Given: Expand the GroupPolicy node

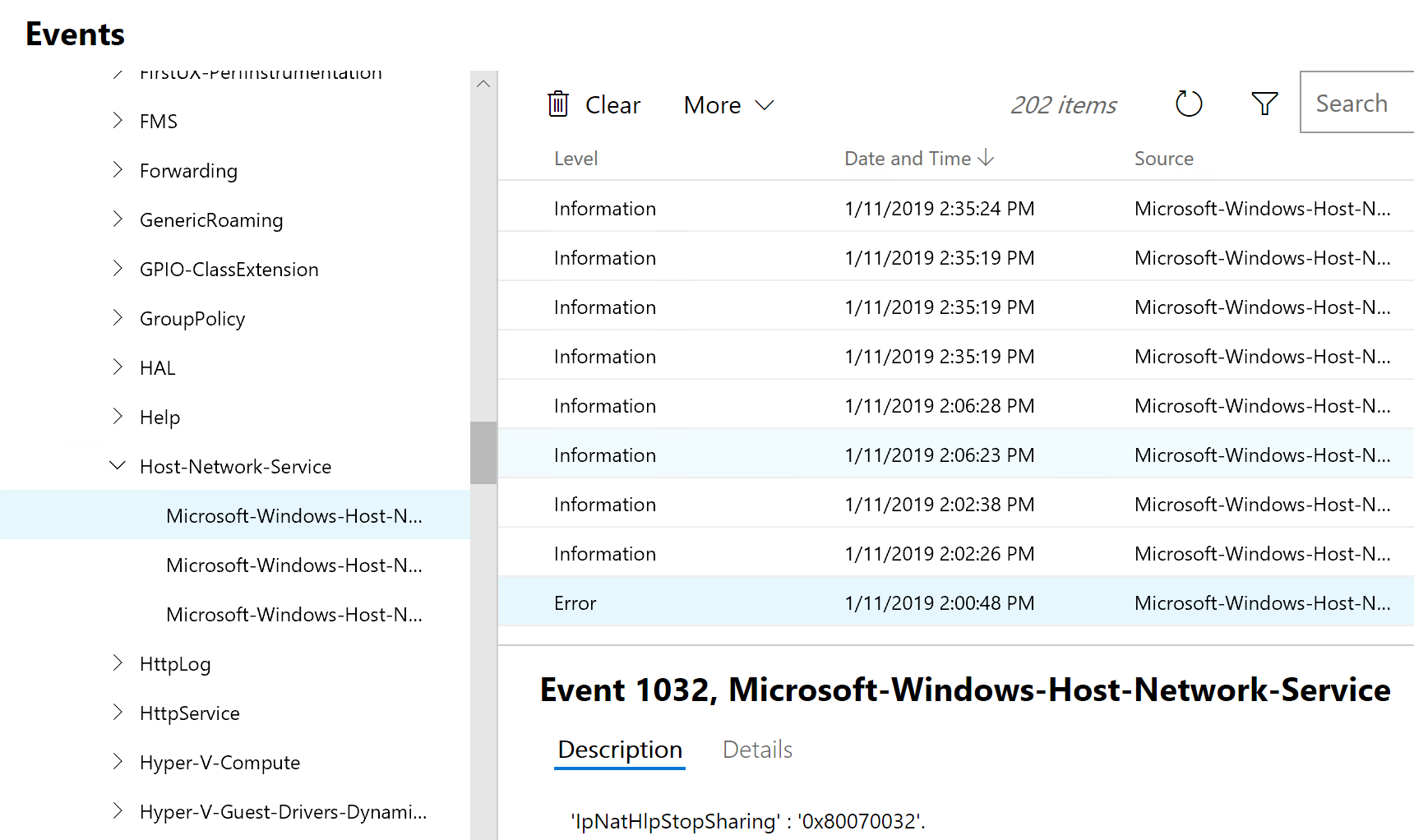Looking at the screenshot, I should 118,318.
